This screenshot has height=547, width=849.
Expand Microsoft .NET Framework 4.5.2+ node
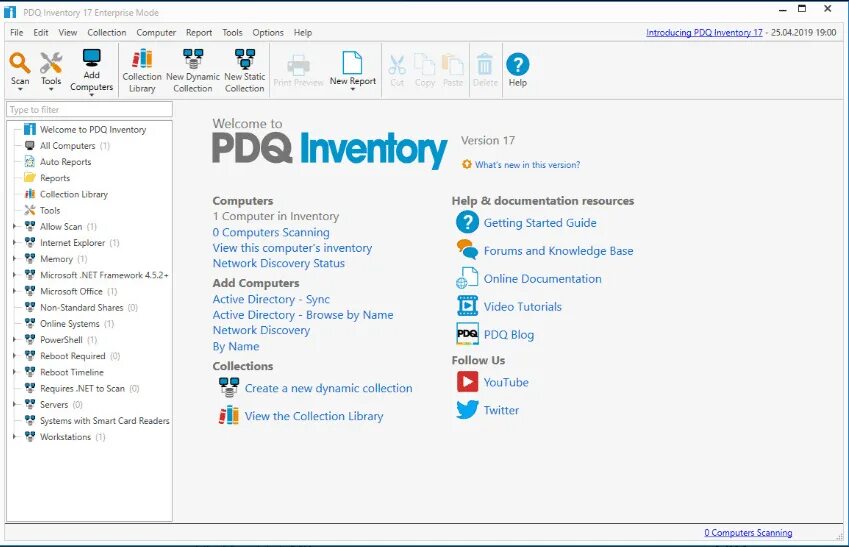[14, 275]
